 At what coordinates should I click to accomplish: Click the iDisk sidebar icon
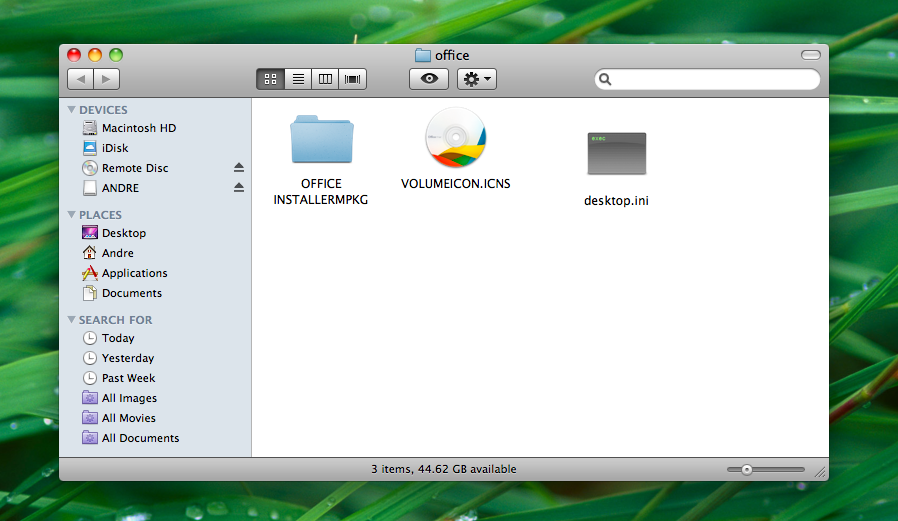pos(89,148)
